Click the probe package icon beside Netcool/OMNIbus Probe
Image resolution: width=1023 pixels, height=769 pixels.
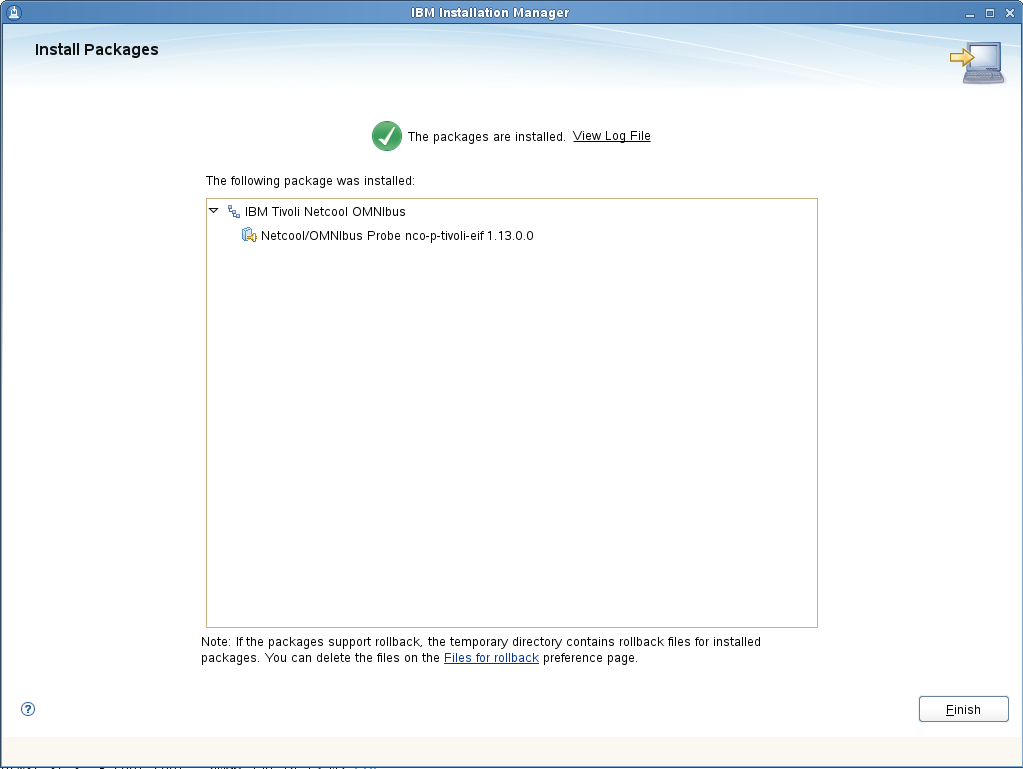pyautogui.click(x=249, y=235)
